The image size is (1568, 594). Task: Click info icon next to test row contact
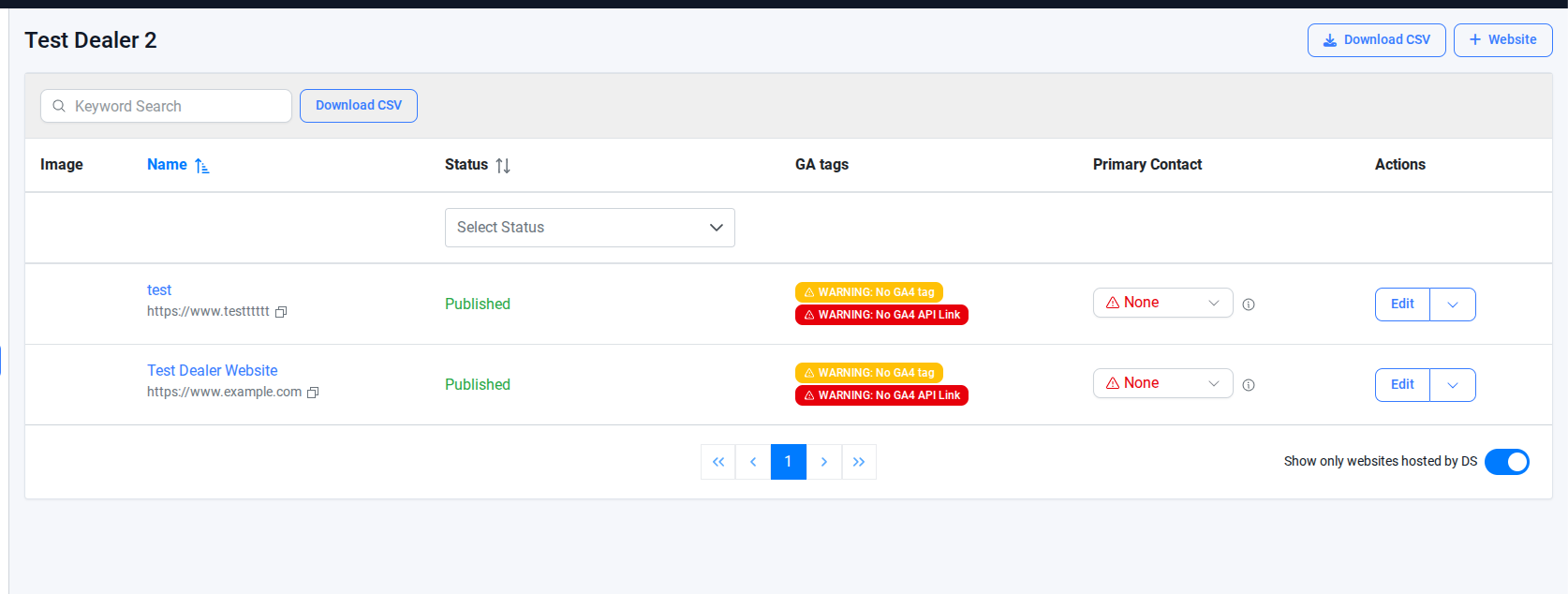pyautogui.click(x=1249, y=304)
